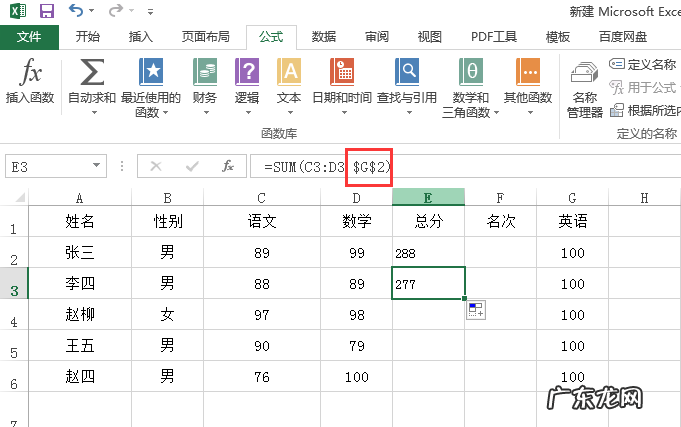This screenshot has width=681, height=427.
Task: Open the PDF工具 tab
Action: click(494, 37)
